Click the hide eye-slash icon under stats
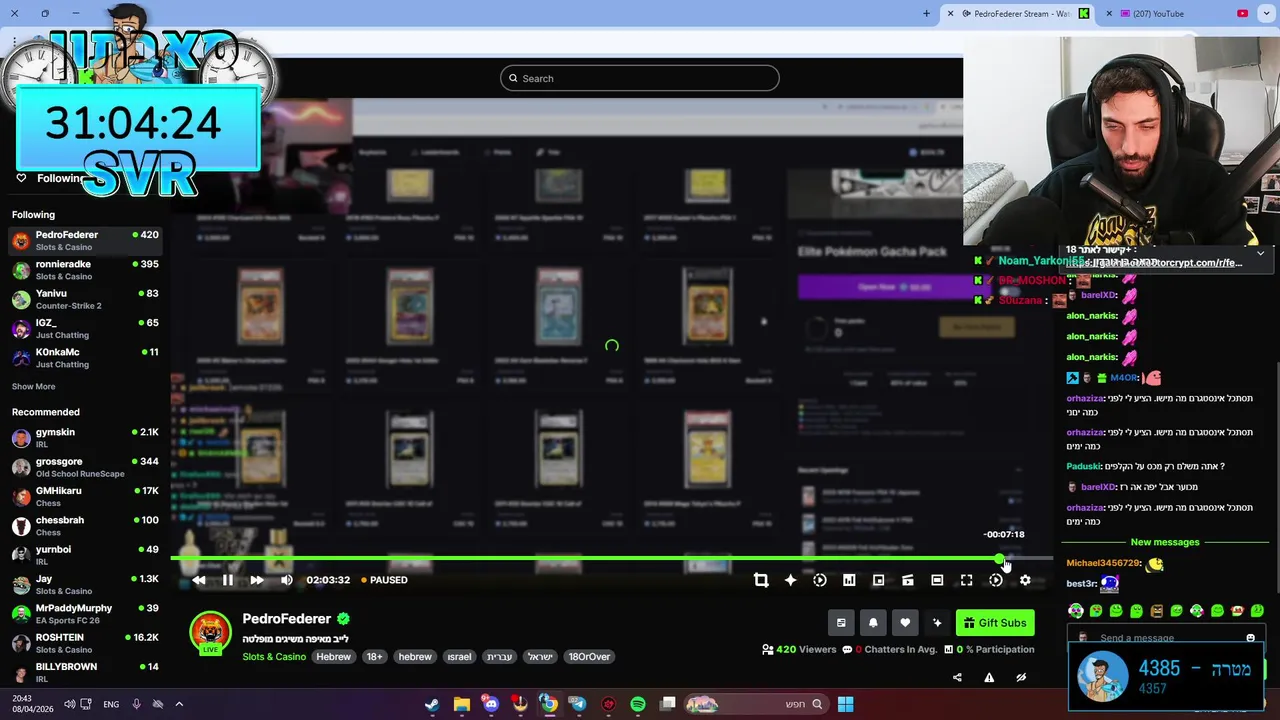 pyautogui.click(x=1021, y=677)
